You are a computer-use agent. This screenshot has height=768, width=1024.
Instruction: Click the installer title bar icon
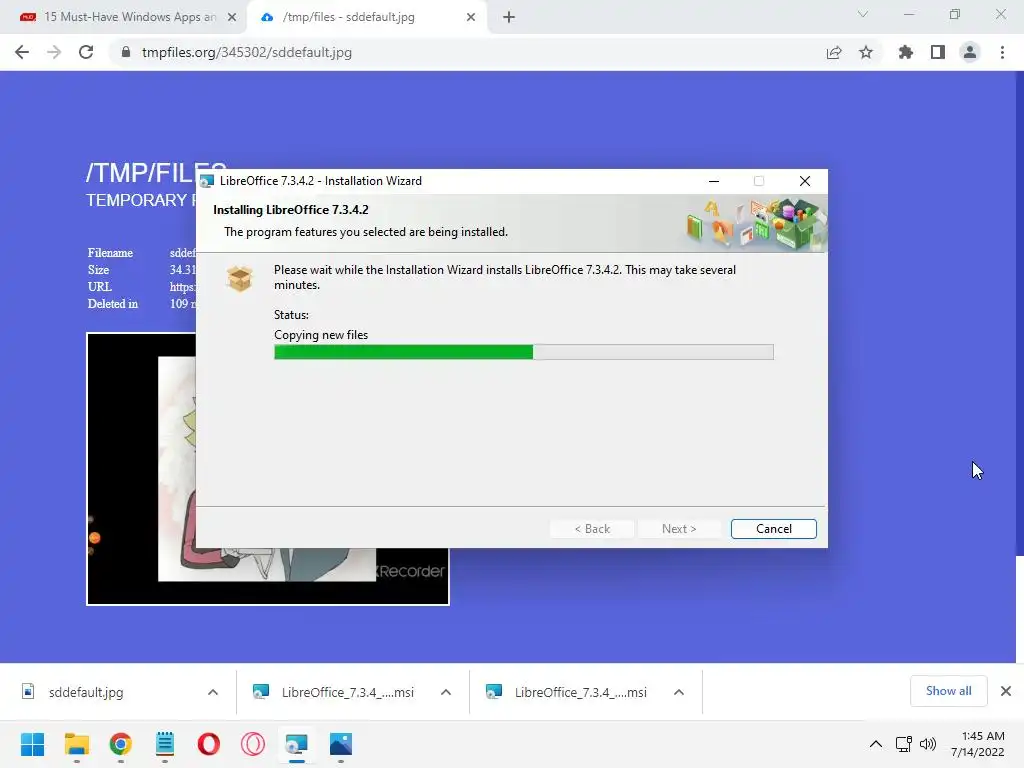point(207,181)
